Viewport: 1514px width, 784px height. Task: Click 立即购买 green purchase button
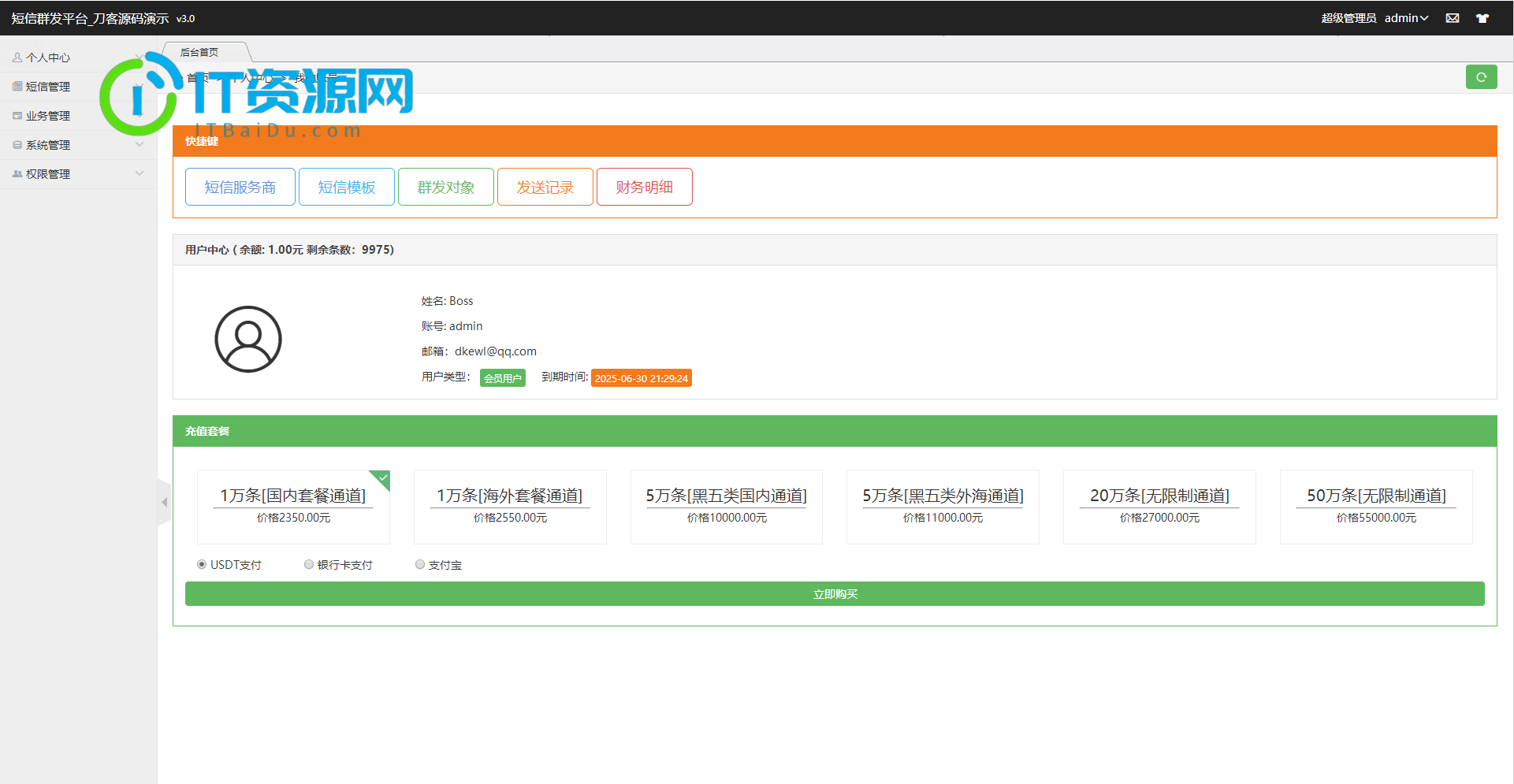click(x=835, y=594)
